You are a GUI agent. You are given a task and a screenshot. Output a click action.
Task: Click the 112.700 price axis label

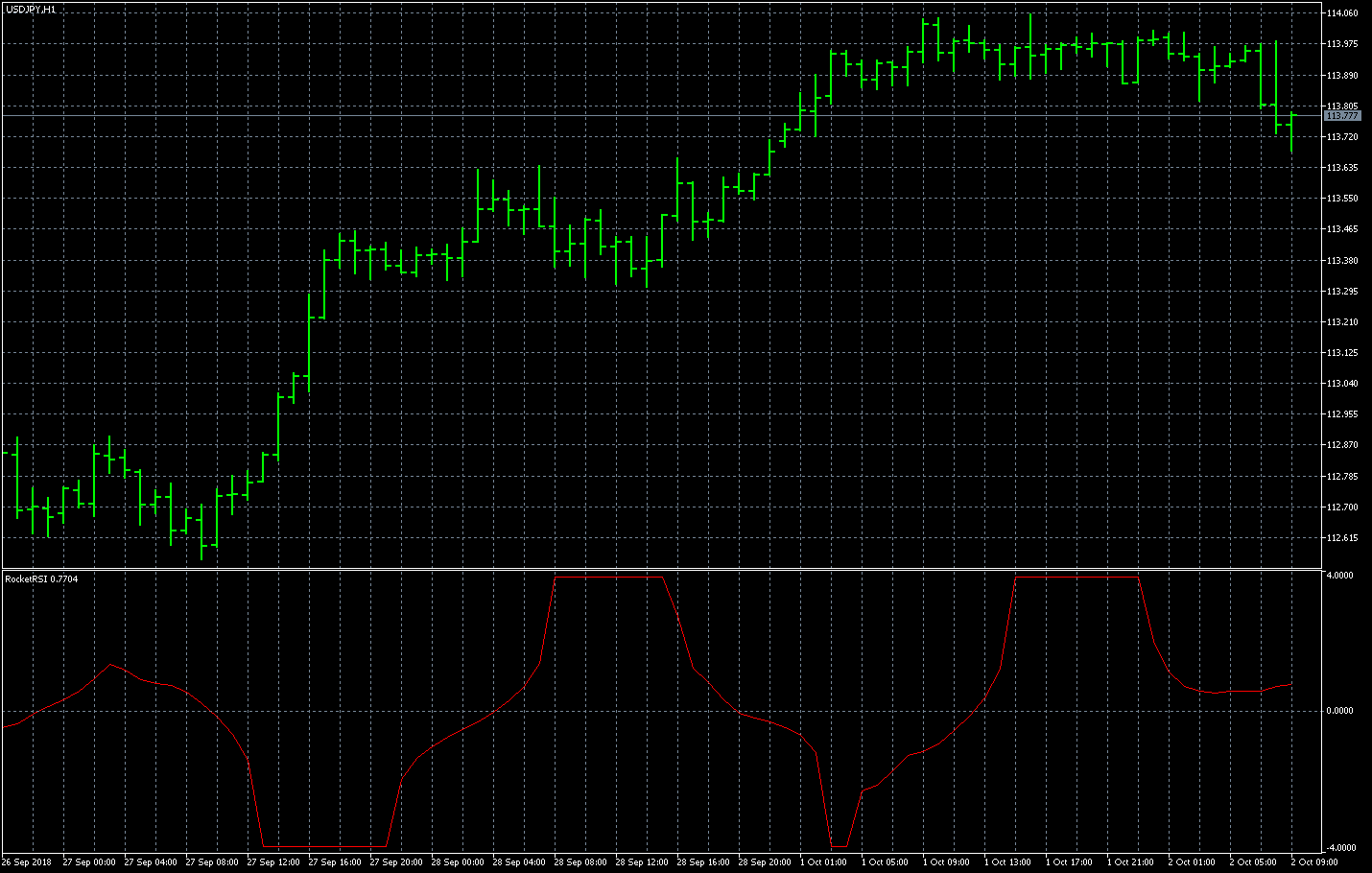pyautogui.click(x=1342, y=507)
